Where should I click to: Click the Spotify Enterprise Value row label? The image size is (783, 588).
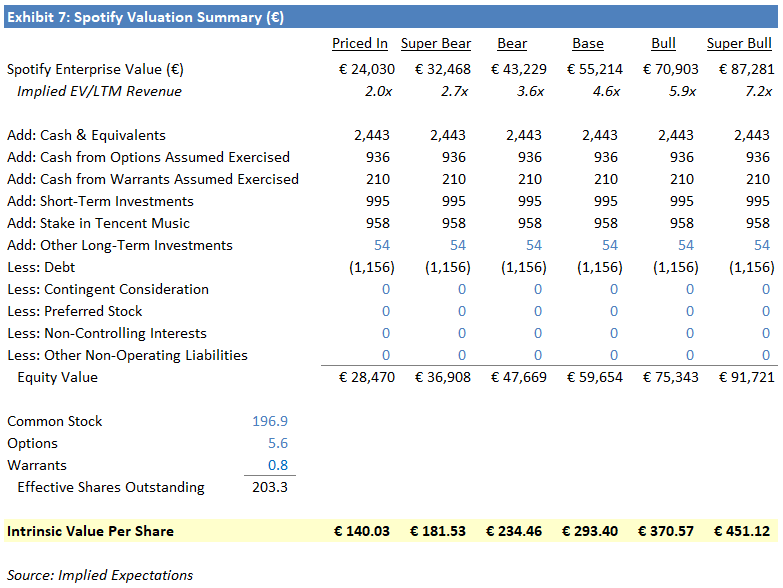point(95,69)
